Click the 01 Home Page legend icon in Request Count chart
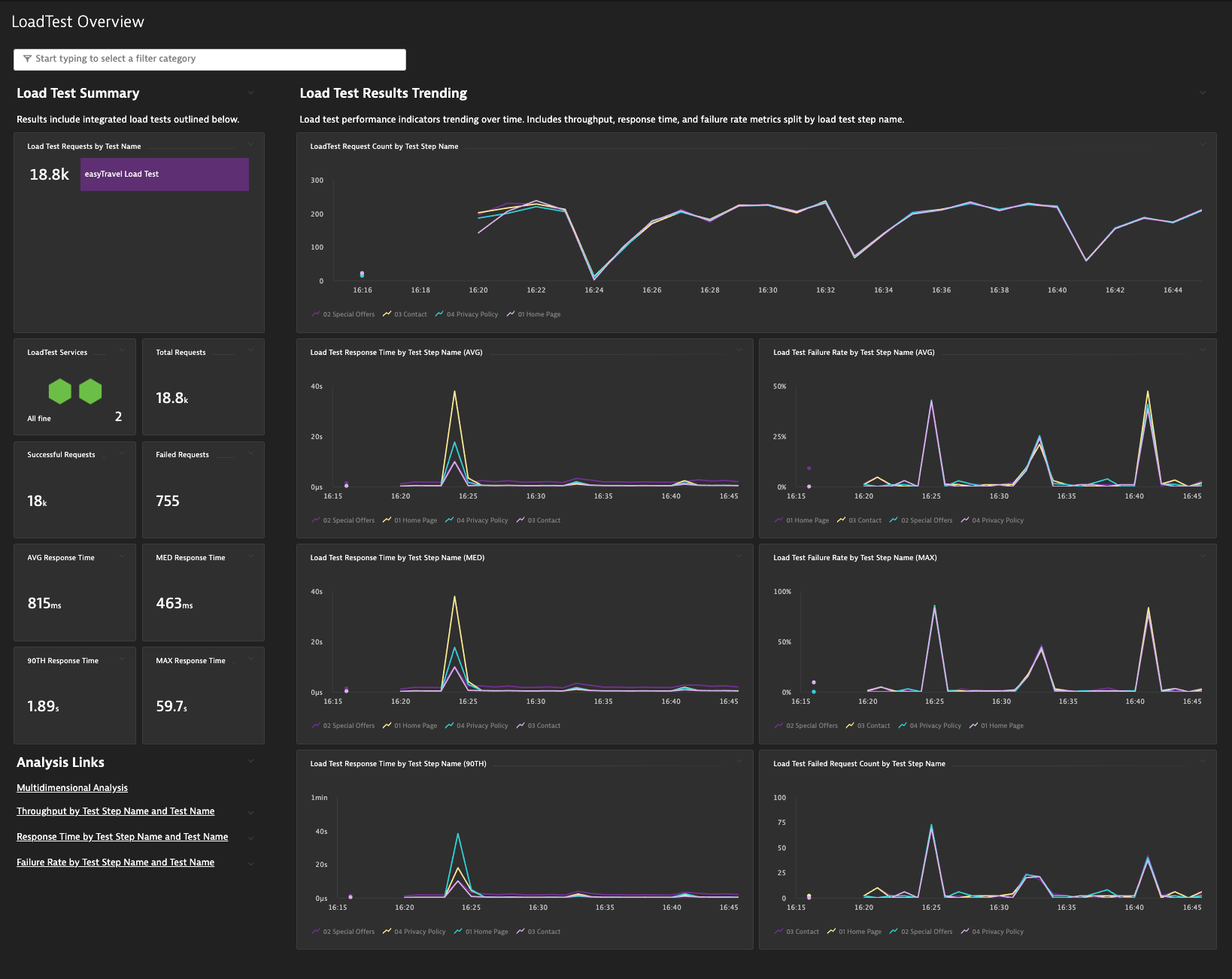This screenshot has height=979, width=1232. pyautogui.click(x=511, y=314)
